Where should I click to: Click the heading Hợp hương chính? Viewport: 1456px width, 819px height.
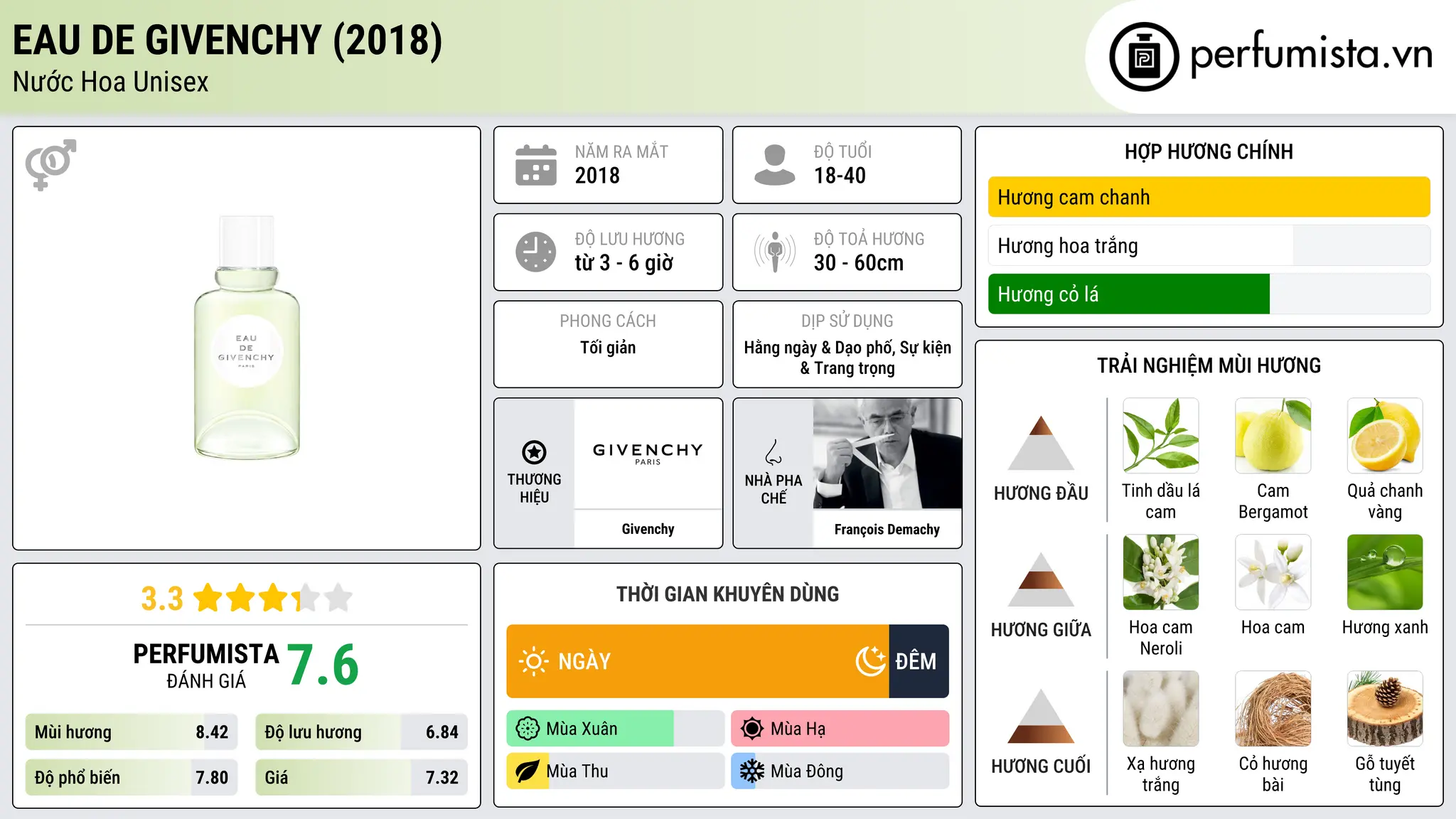click(1209, 151)
